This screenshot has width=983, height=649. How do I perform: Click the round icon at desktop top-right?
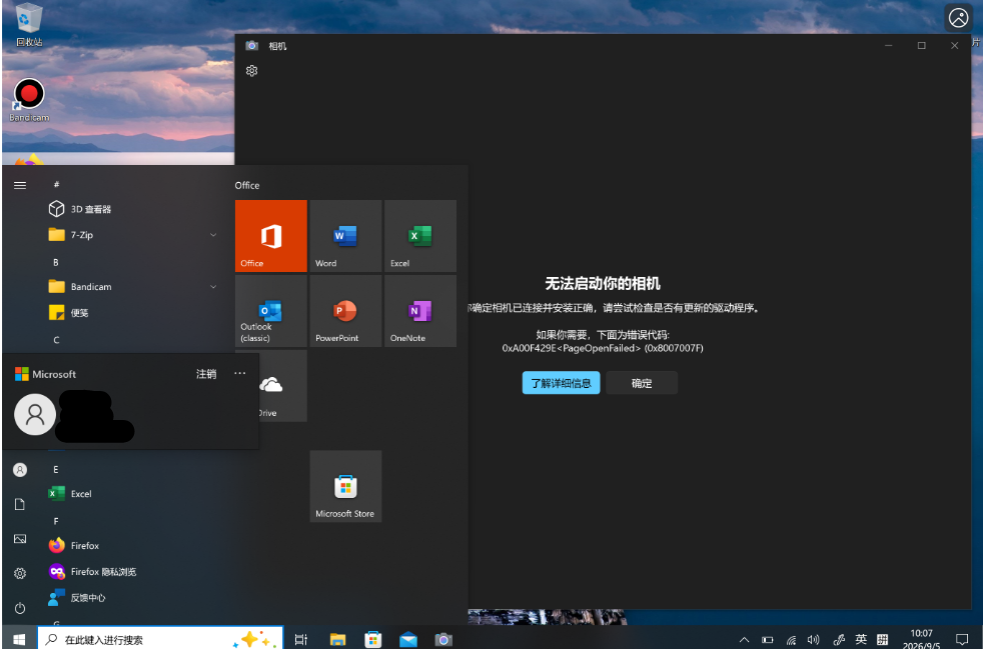pyautogui.click(x=959, y=18)
